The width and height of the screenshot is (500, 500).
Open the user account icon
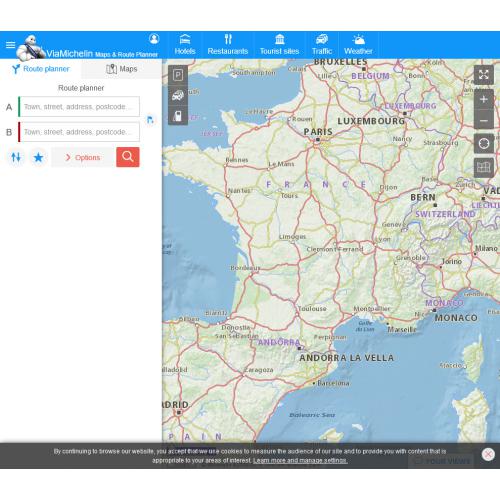[154, 39]
